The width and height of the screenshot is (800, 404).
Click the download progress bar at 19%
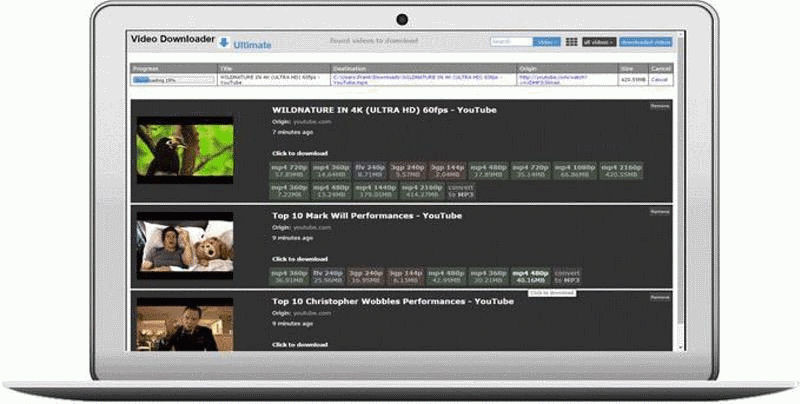click(x=173, y=80)
